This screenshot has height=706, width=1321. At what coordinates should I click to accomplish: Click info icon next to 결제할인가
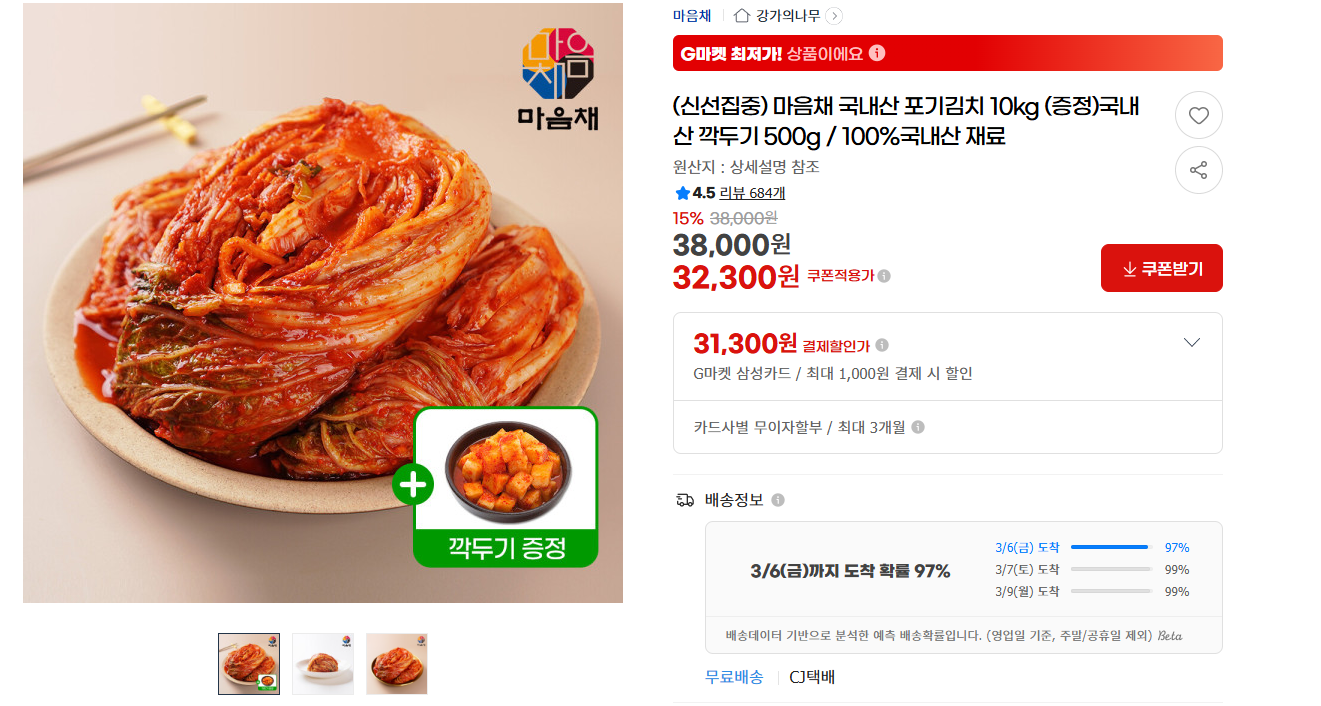(882, 345)
